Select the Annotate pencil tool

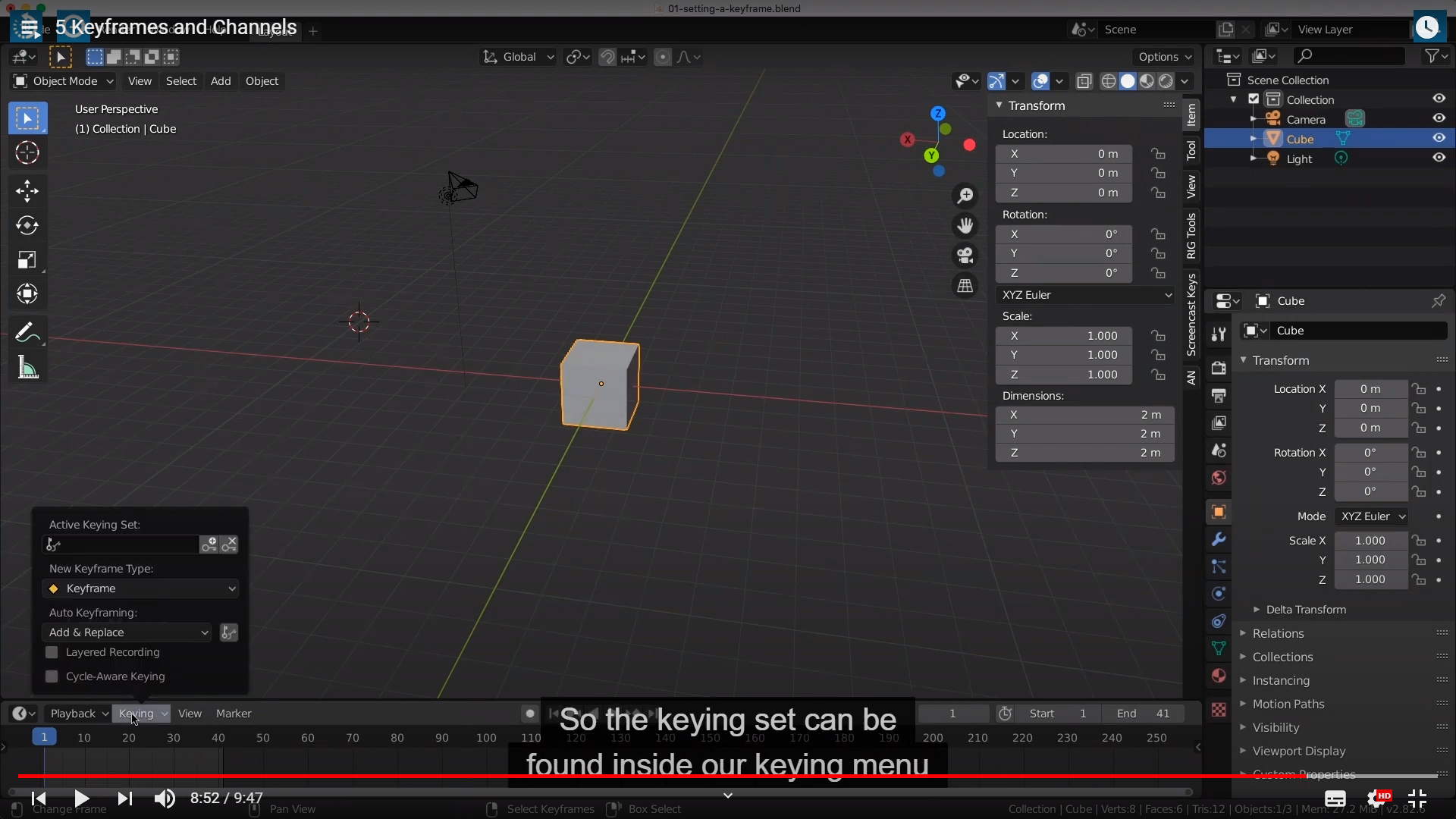(x=27, y=332)
